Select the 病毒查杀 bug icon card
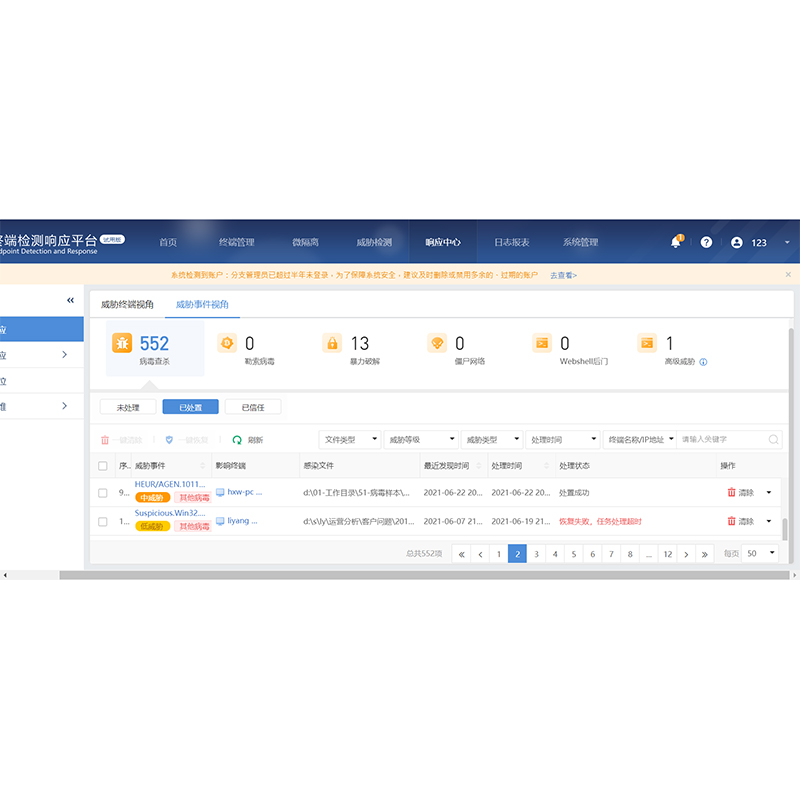Image resolution: width=800 pixels, height=800 pixels. click(121, 343)
